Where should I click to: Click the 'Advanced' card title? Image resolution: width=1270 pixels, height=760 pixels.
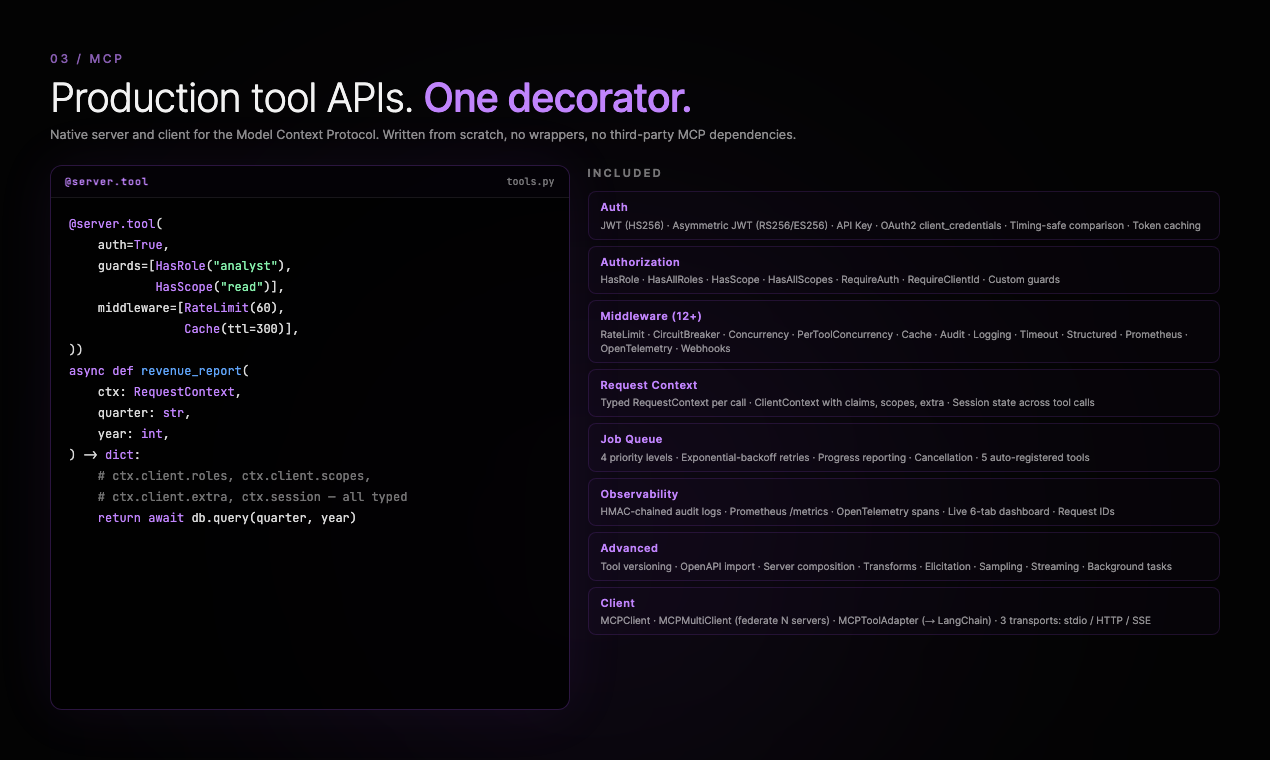tap(629, 548)
